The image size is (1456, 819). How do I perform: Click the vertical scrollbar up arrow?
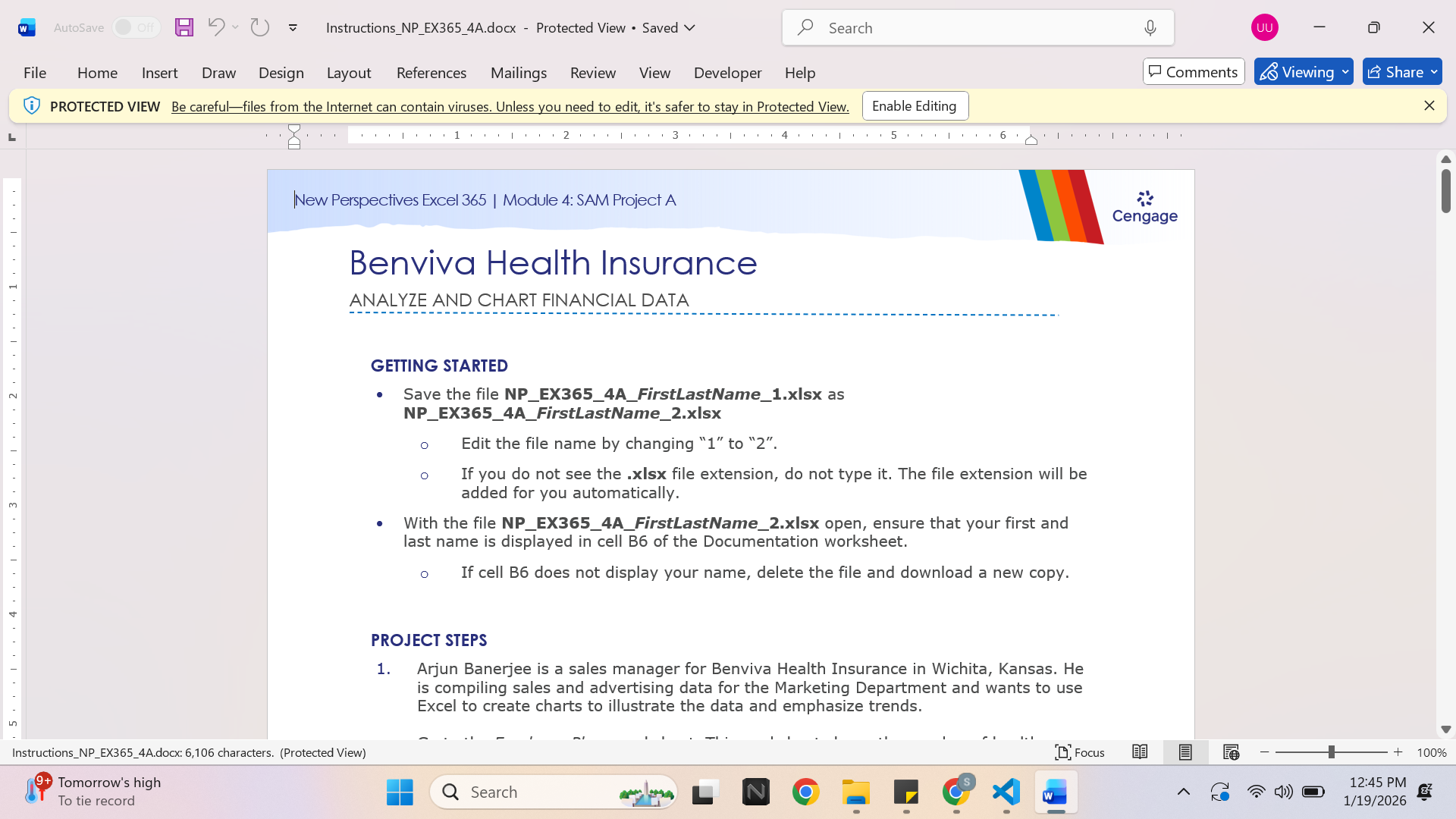[x=1446, y=159]
